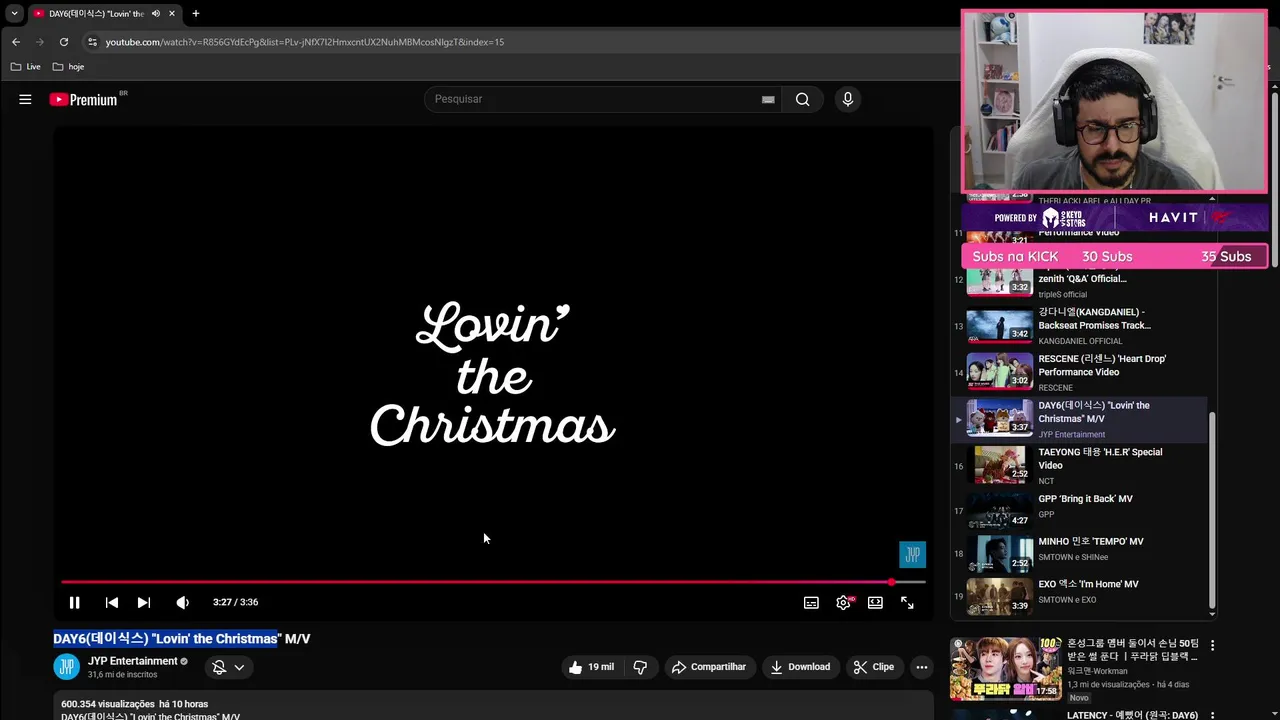Viewport: 1280px width, 720px height.
Task: Go back in browser
Action: coord(16,42)
